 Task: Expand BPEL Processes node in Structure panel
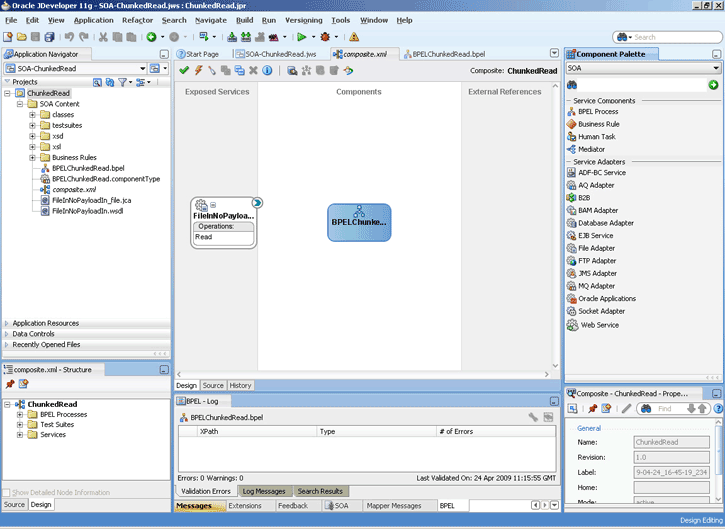(20, 414)
